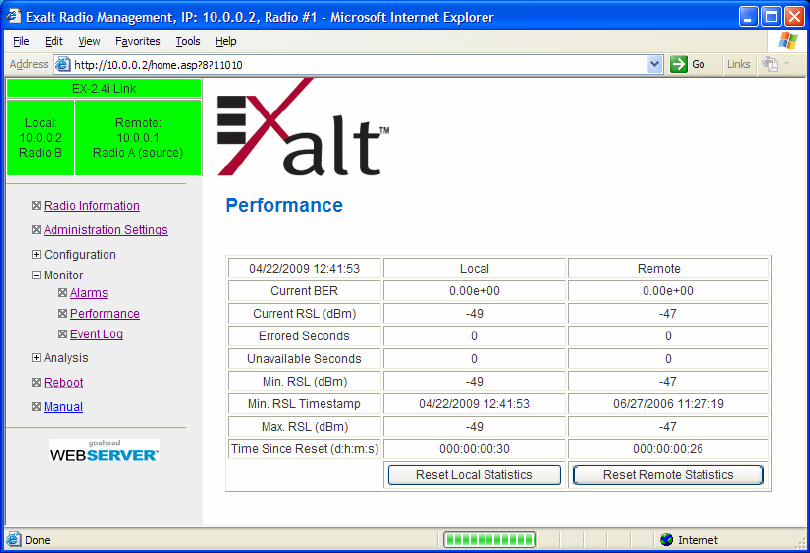Click the box icon beside Reboot

click(36, 382)
